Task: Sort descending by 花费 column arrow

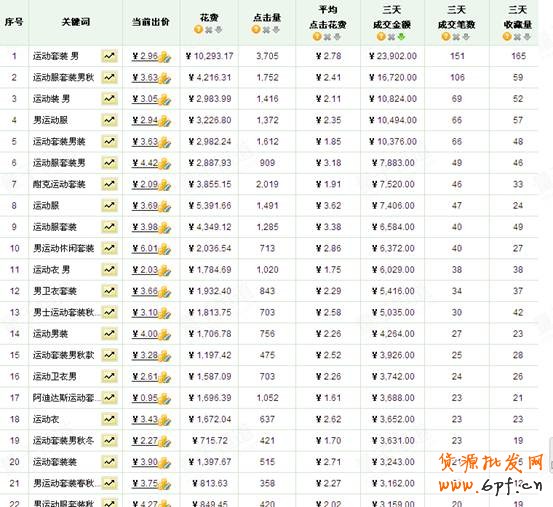Action: [x=219, y=30]
